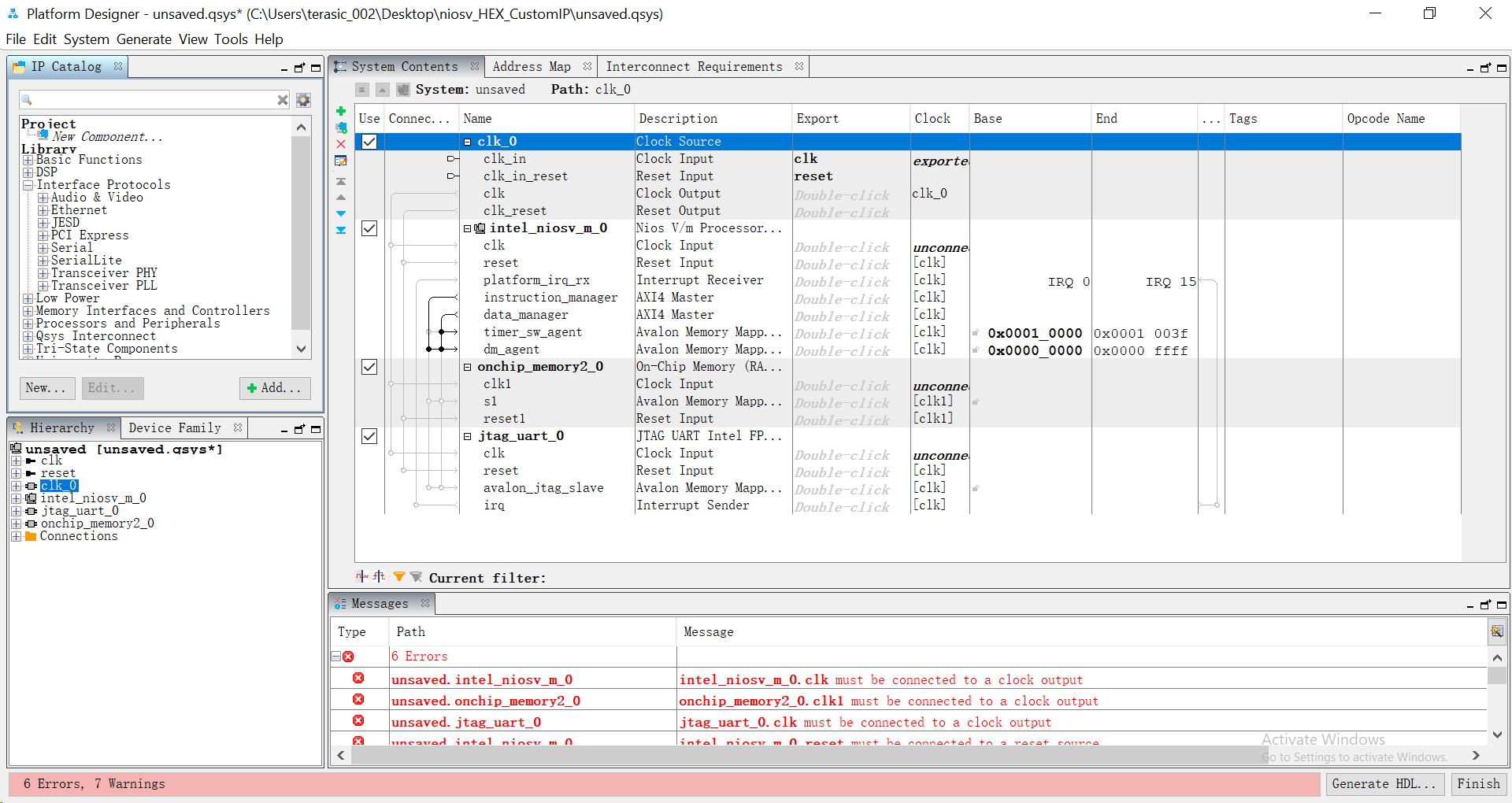Screen dimensions: 1512x803
Task: Click the Generate HDL... button
Action: pos(1384,784)
